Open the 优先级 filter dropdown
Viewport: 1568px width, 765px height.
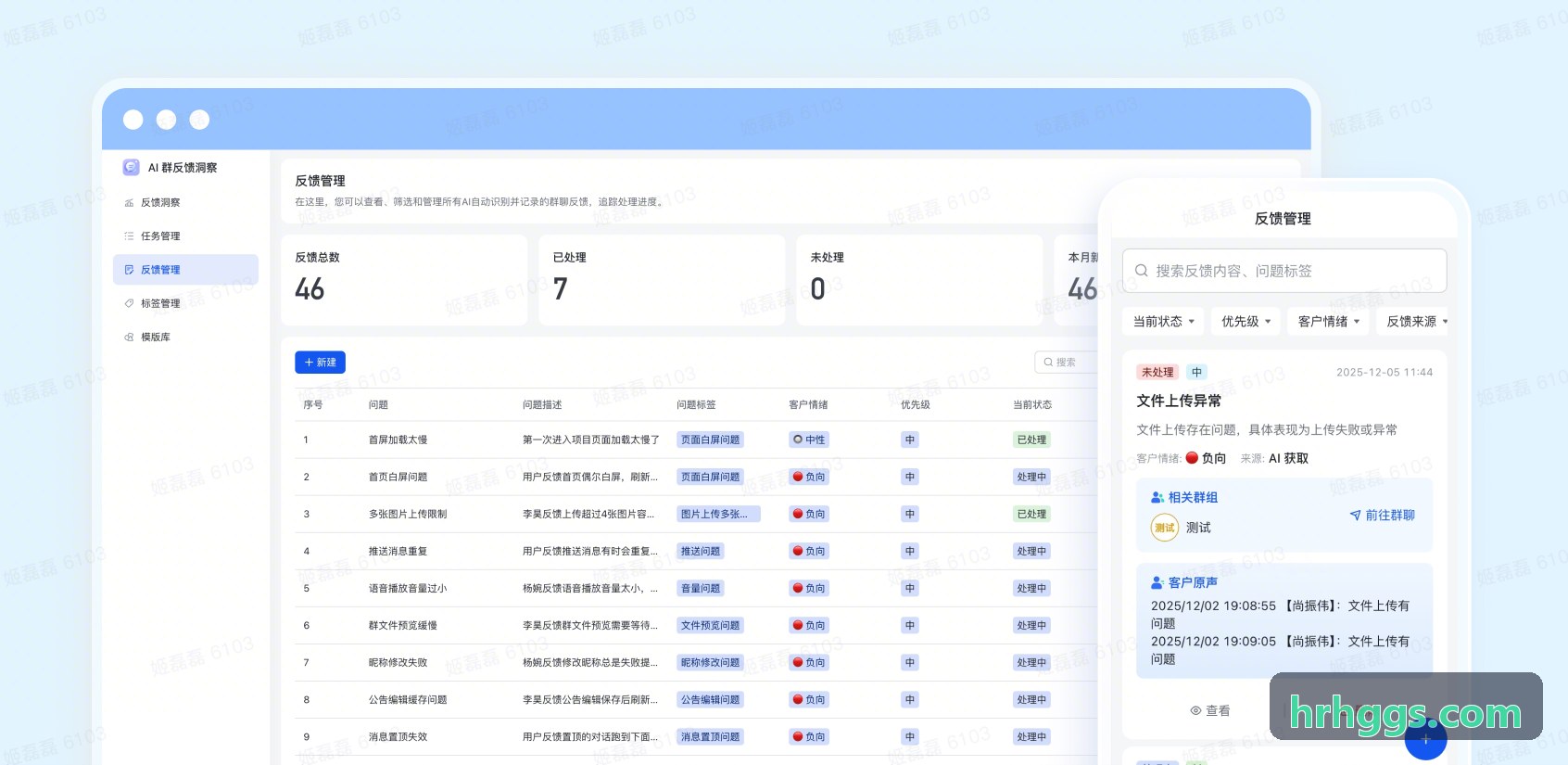pos(1246,322)
